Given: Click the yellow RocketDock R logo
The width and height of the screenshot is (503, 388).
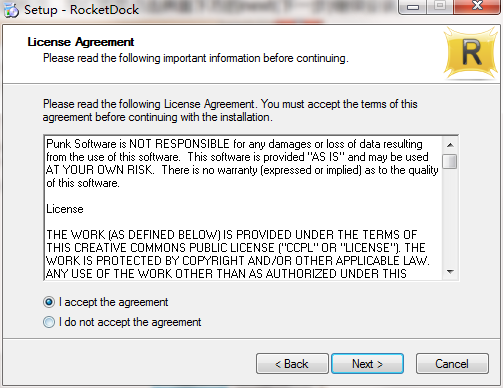Looking at the screenshot, I should [472, 54].
